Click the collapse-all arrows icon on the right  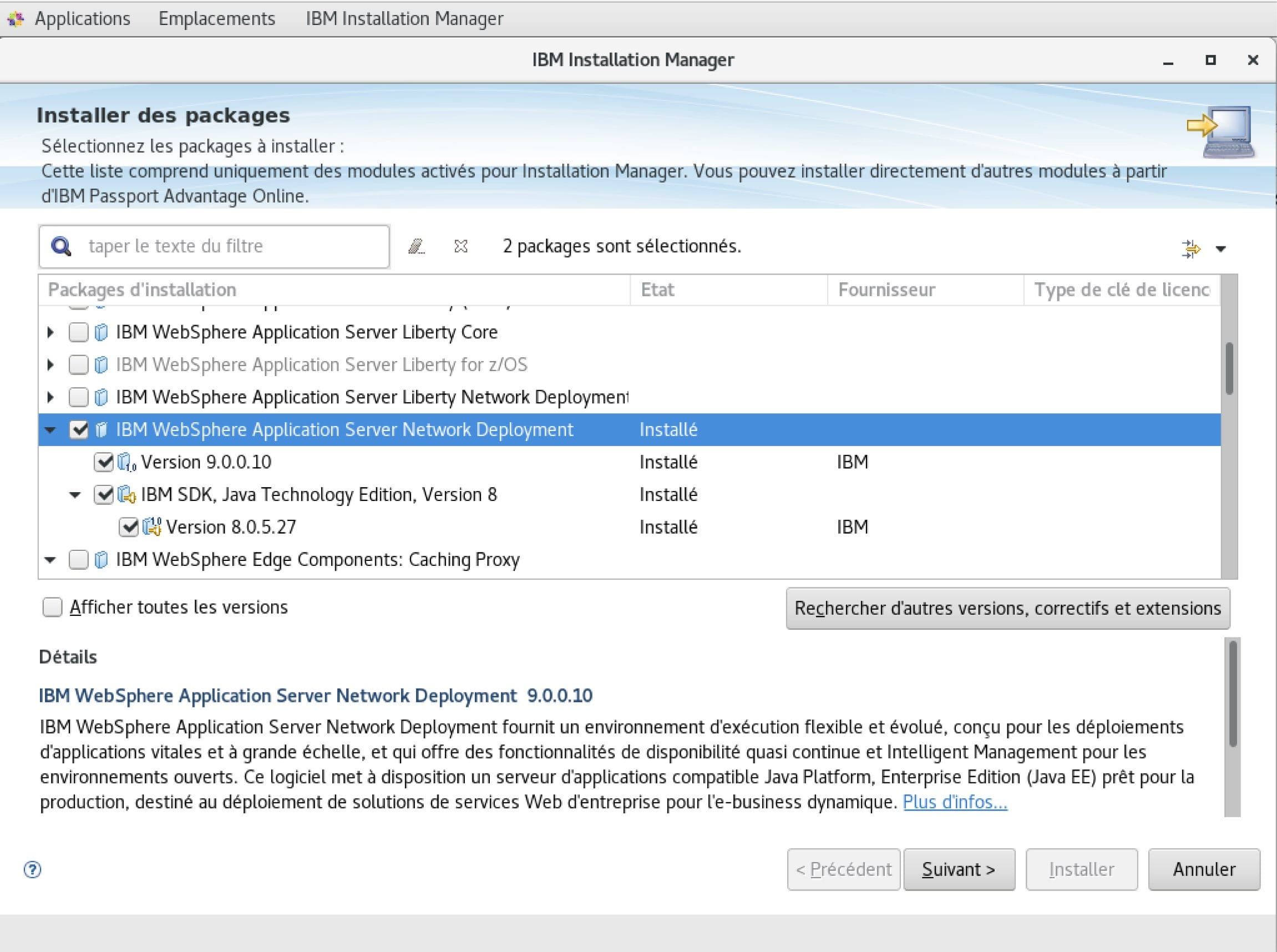1190,249
